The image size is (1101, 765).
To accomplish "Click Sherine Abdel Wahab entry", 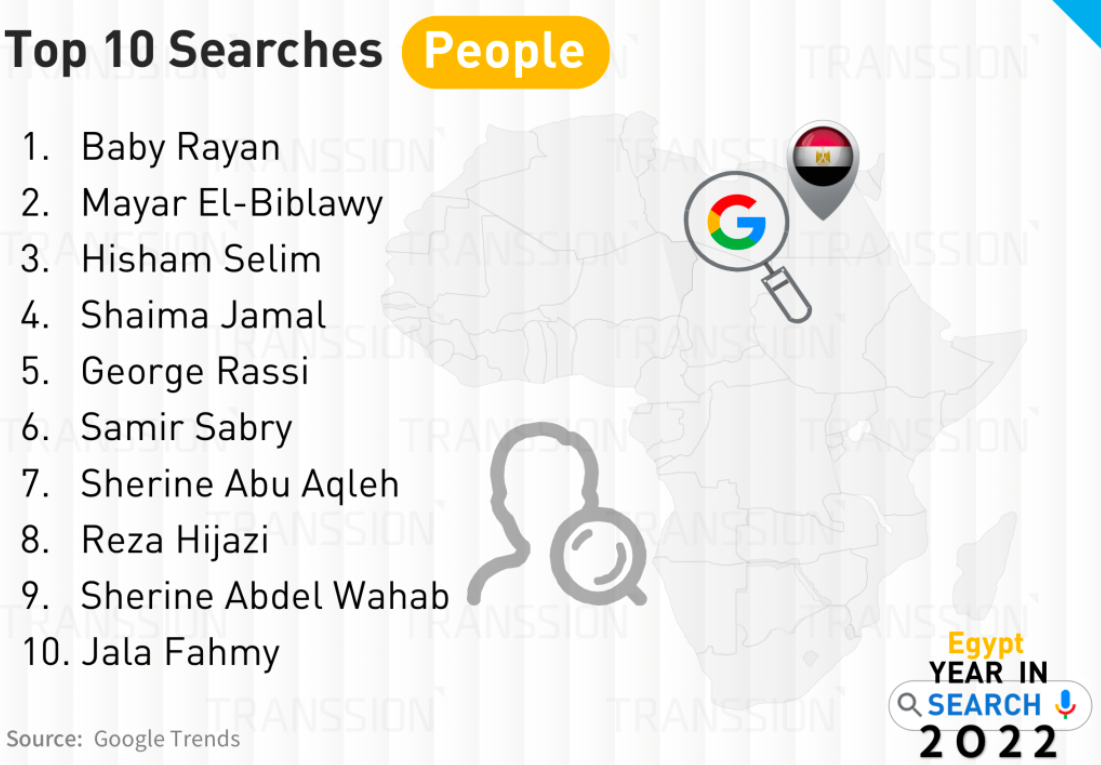I will pyautogui.click(x=265, y=596).
